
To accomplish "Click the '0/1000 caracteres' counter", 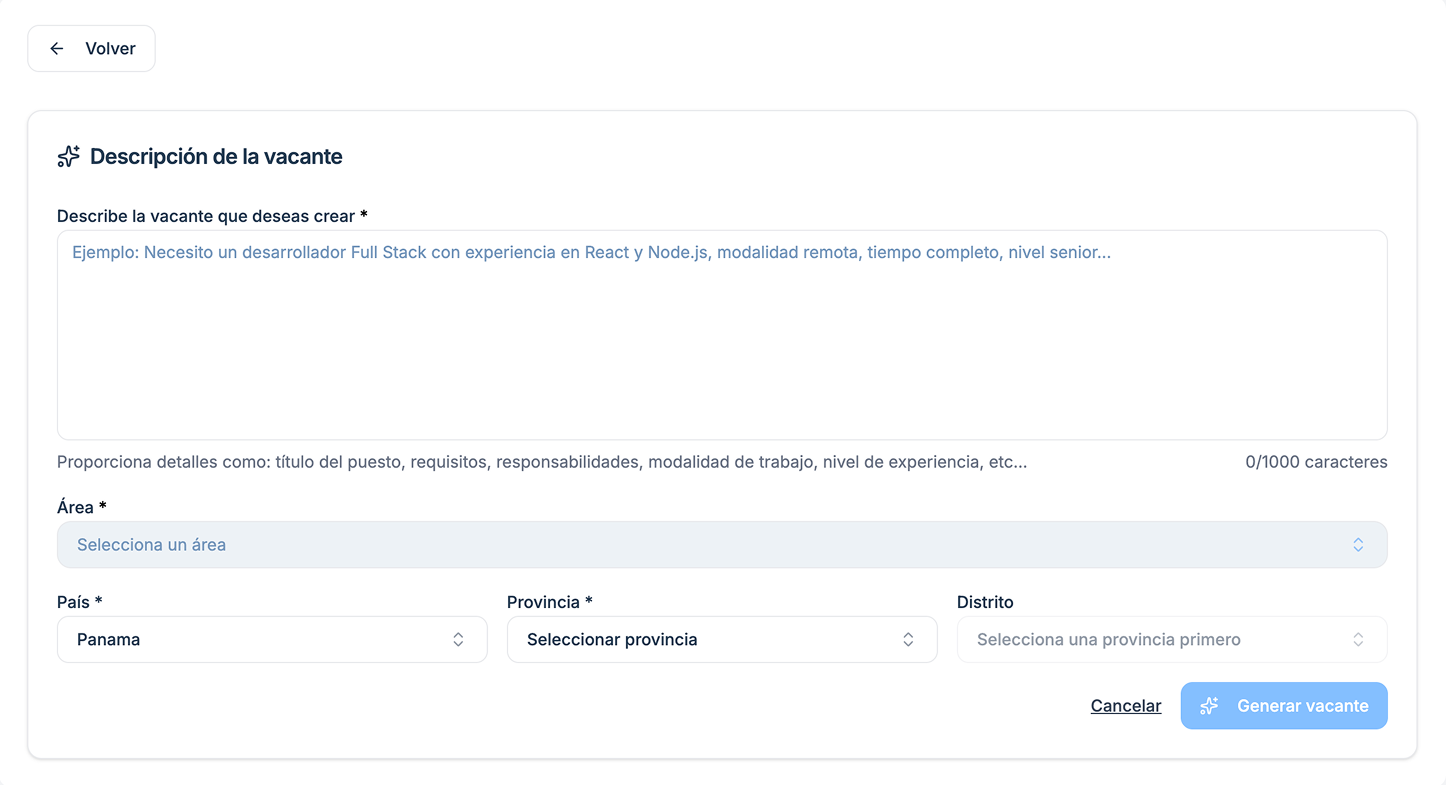I will pyautogui.click(x=1316, y=462).
